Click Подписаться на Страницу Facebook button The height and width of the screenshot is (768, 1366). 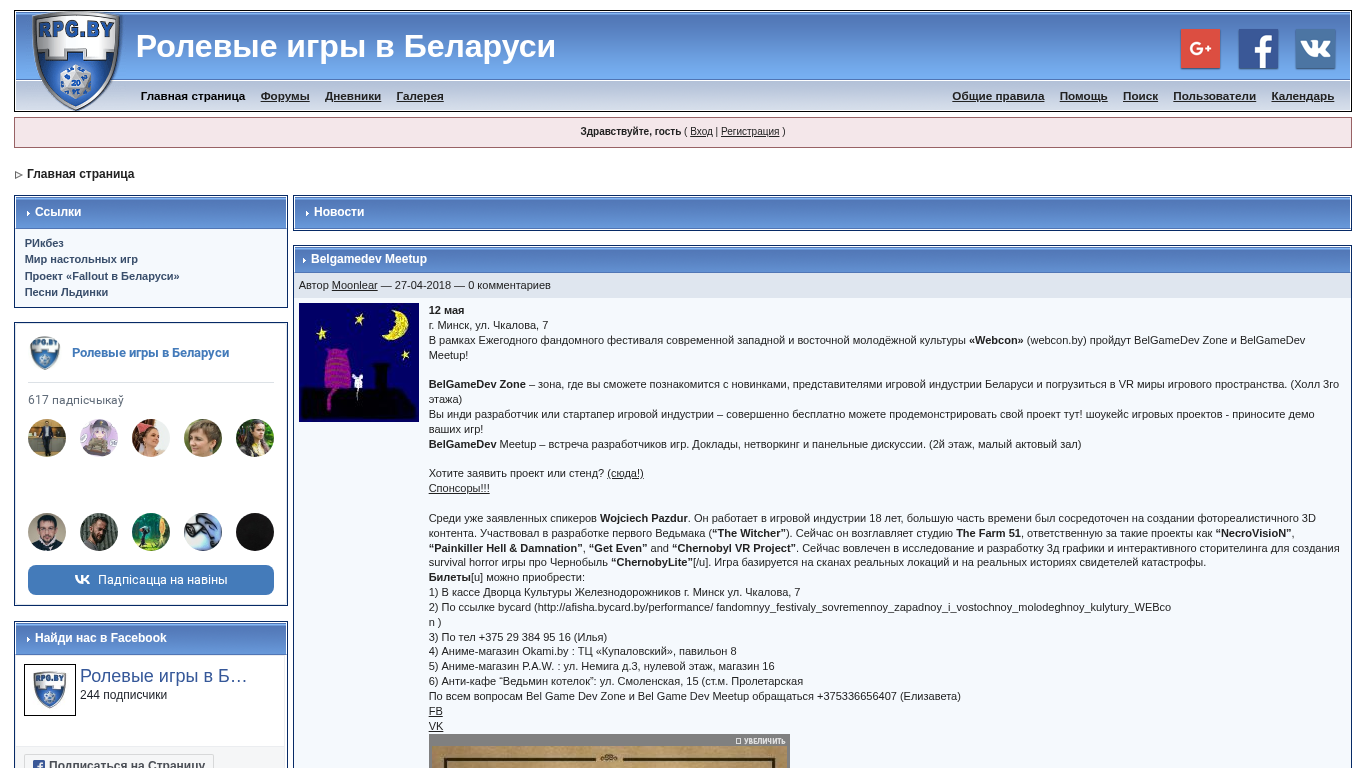(119, 762)
